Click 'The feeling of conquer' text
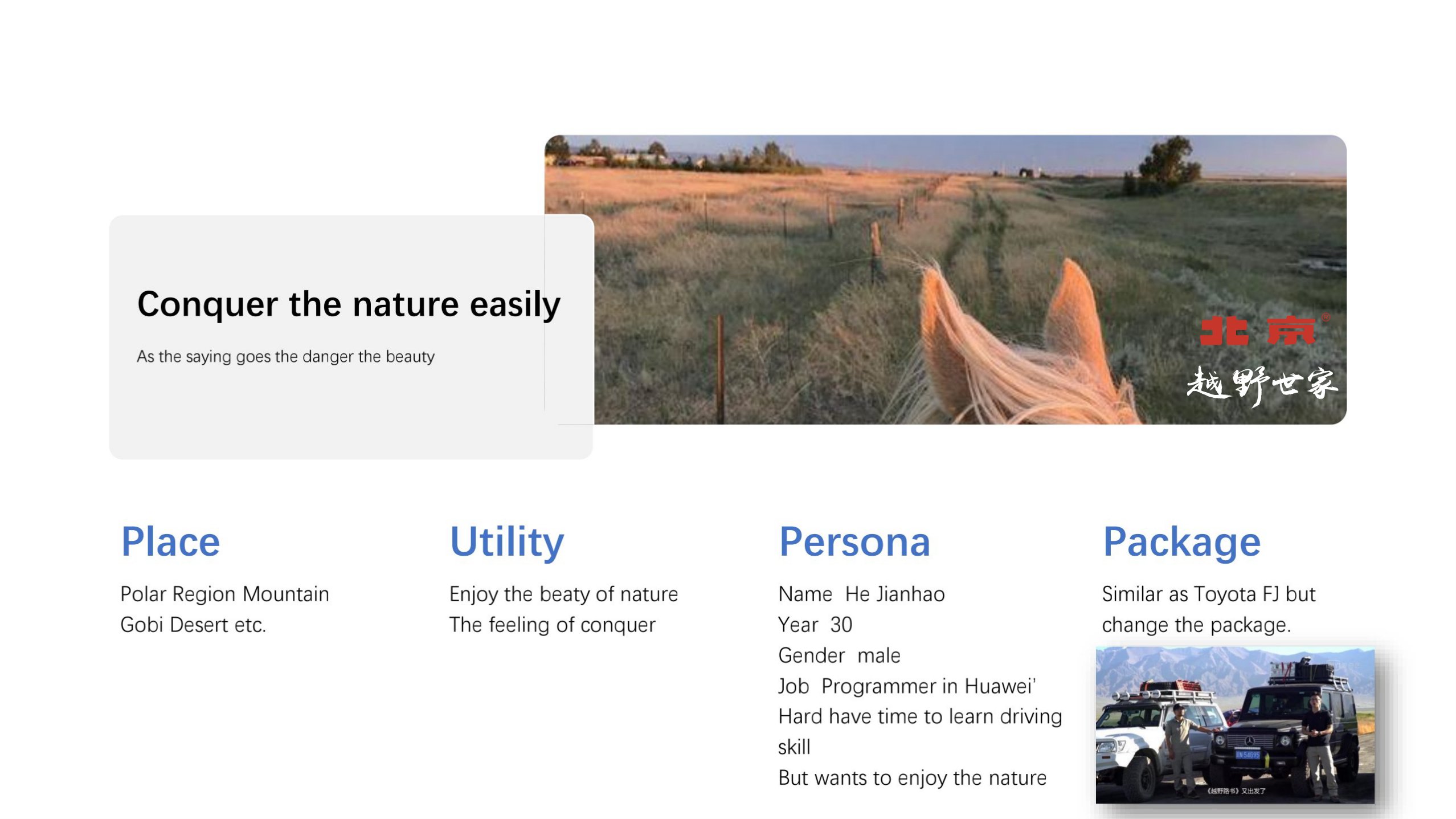Image resolution: width=1456 pixels, height=819 pixels. (x=552, y=625)
